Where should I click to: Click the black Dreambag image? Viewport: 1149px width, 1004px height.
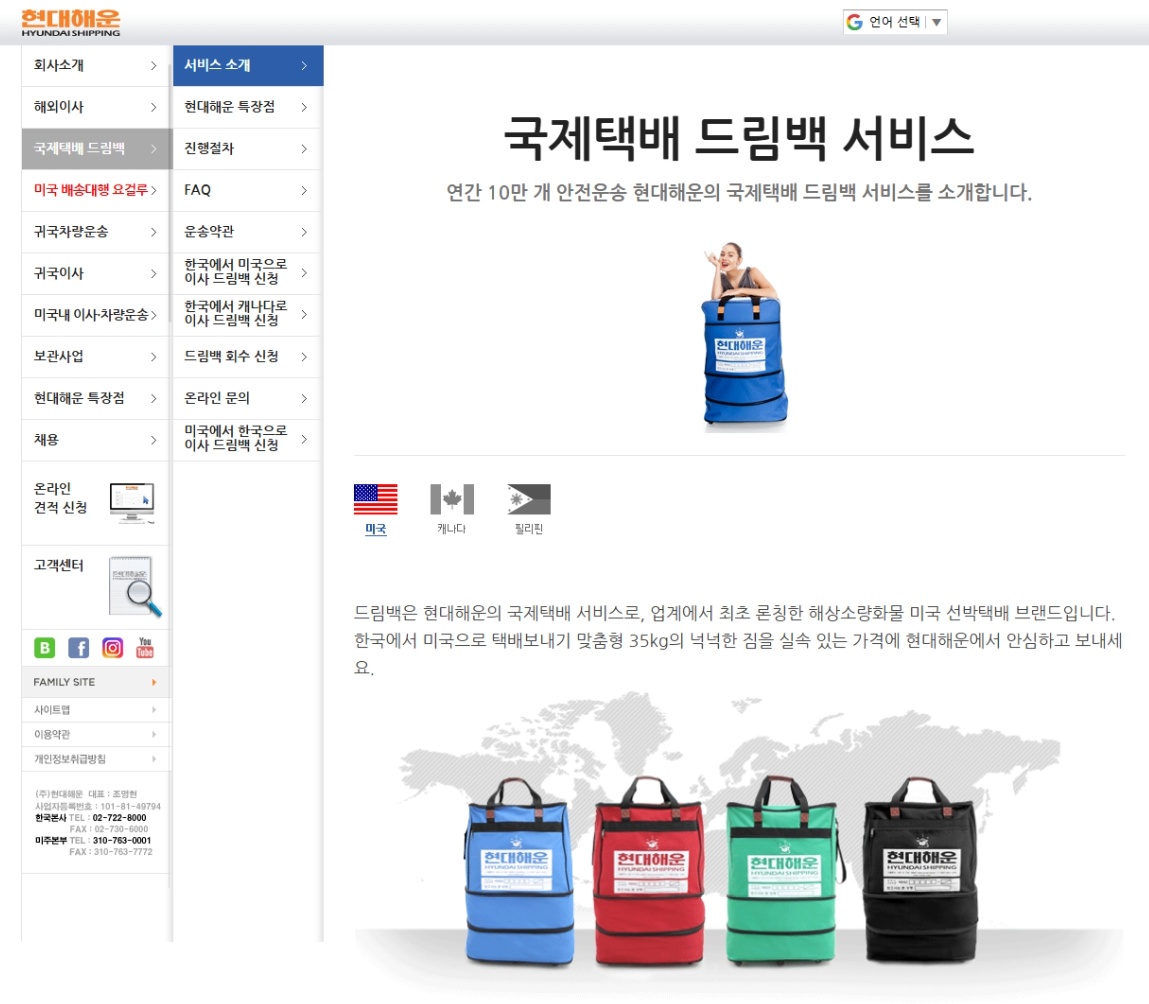[920, 871]
